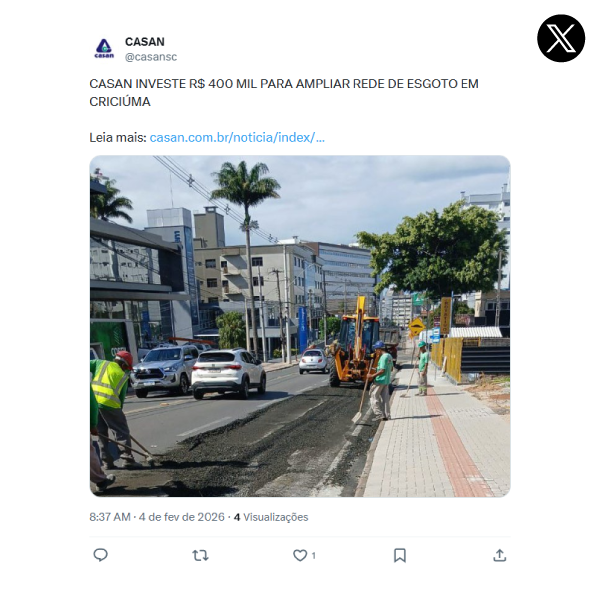Open the X logo in the corner
The image size is (600, 600).
tap(561, 38)
